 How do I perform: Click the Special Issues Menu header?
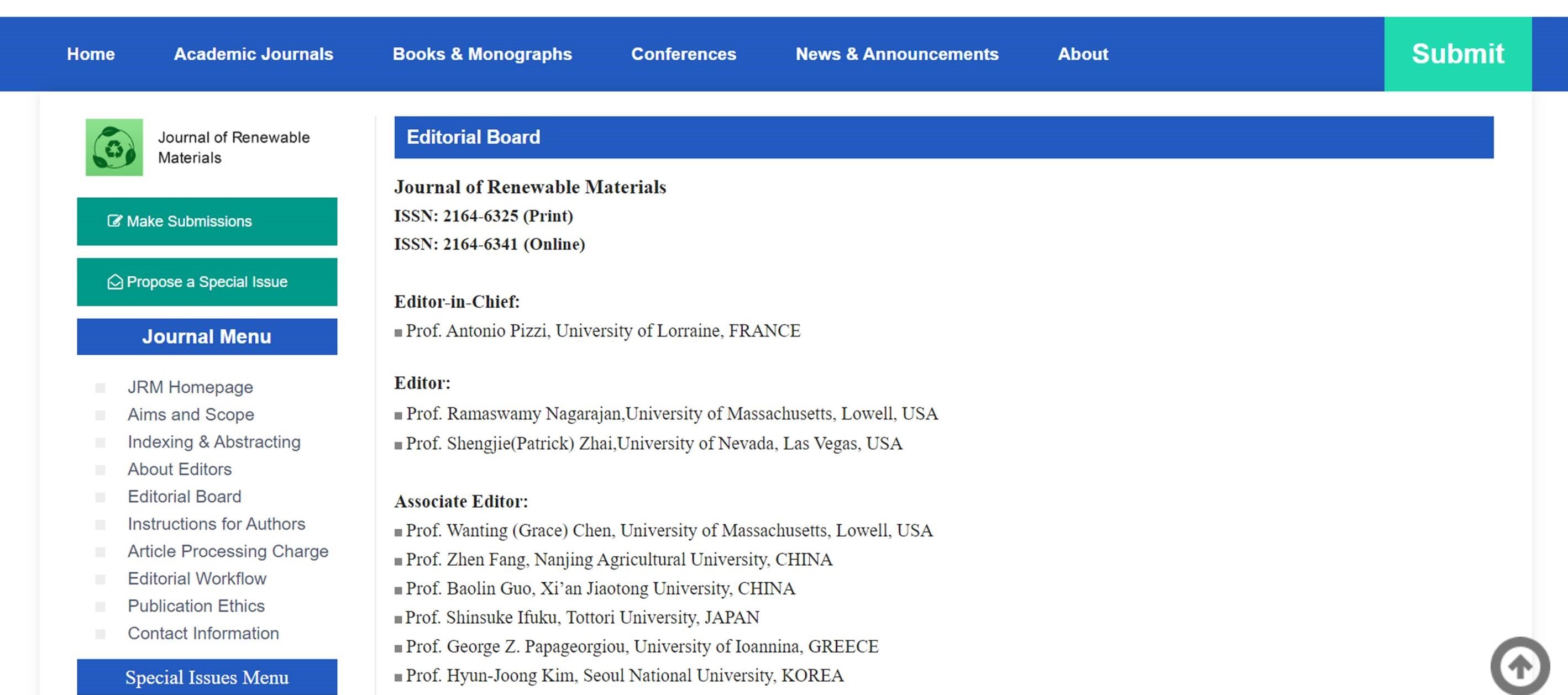(207, 677)
